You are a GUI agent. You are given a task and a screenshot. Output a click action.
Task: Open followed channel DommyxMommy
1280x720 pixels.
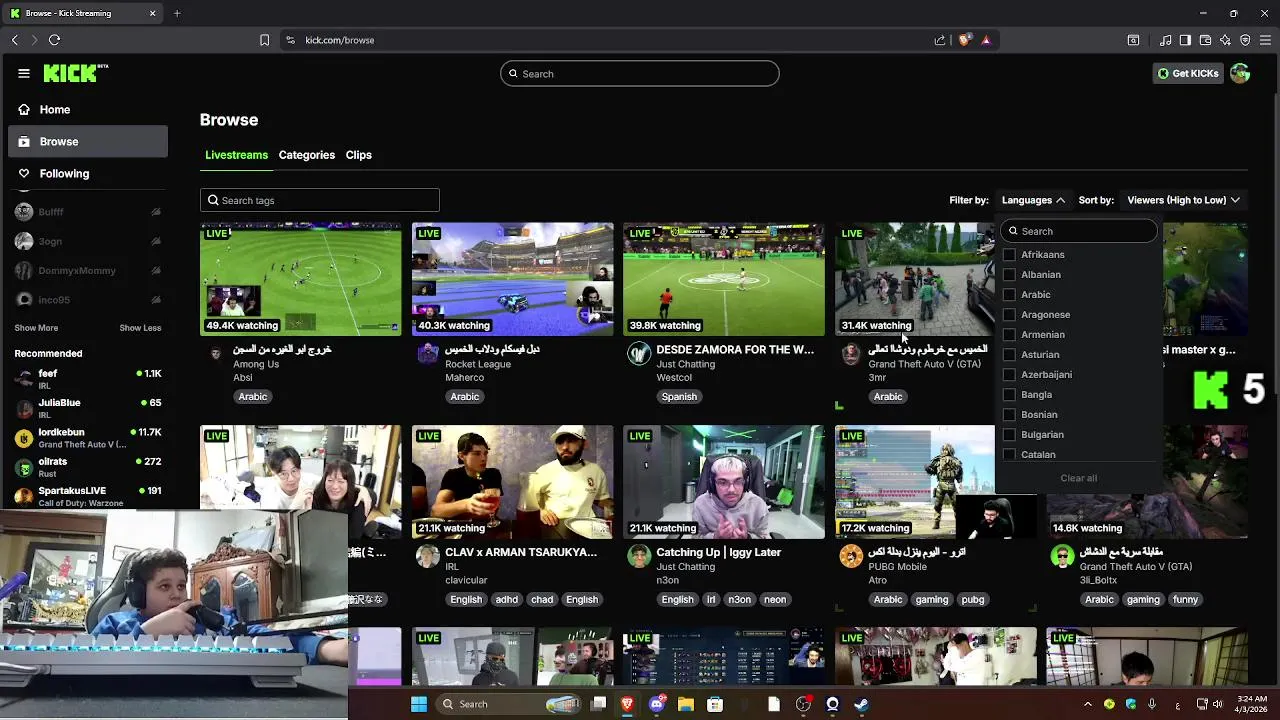(88, 270)
